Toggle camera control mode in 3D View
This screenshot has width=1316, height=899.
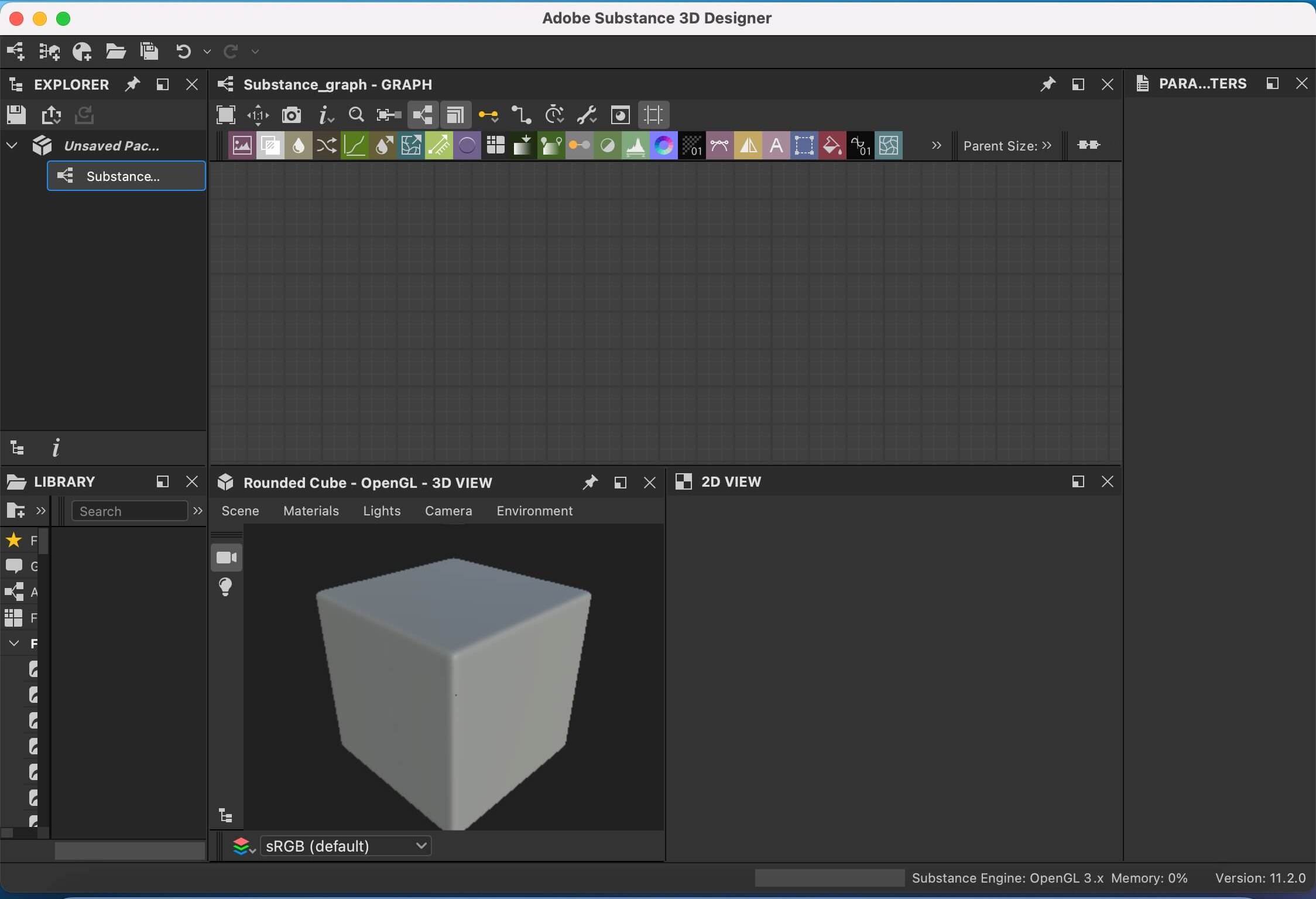click(x=226, y=557)
